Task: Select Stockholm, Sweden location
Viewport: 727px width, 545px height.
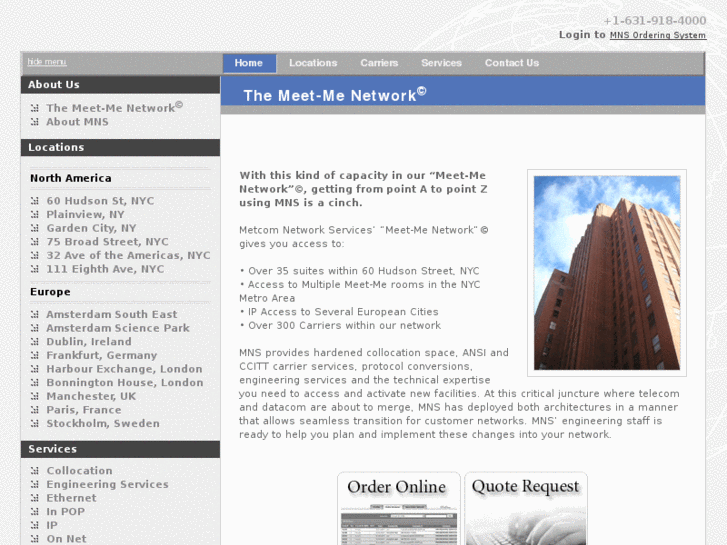Action: [x=103, y=423]
